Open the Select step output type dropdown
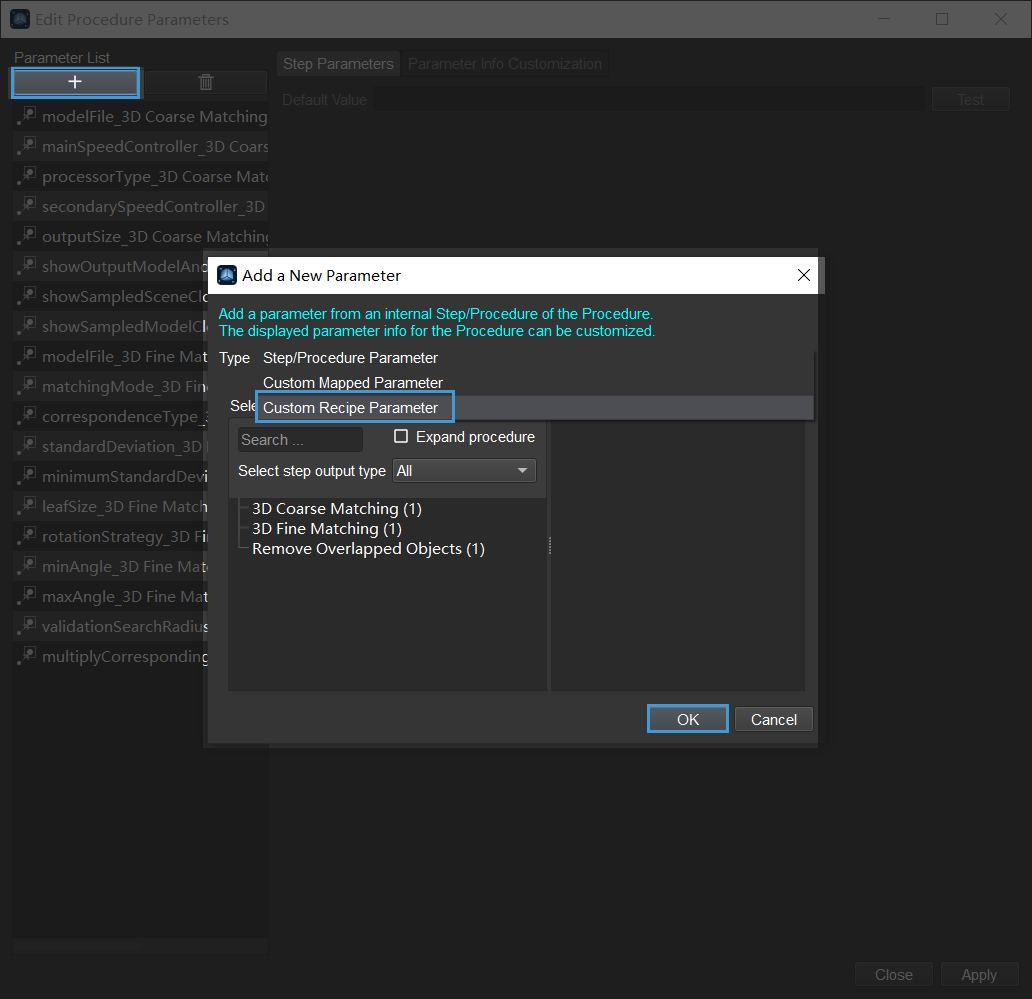Image resolution: width=1032 pixels, height=999 pixels. pyautogui.click(x=464, y=471)
